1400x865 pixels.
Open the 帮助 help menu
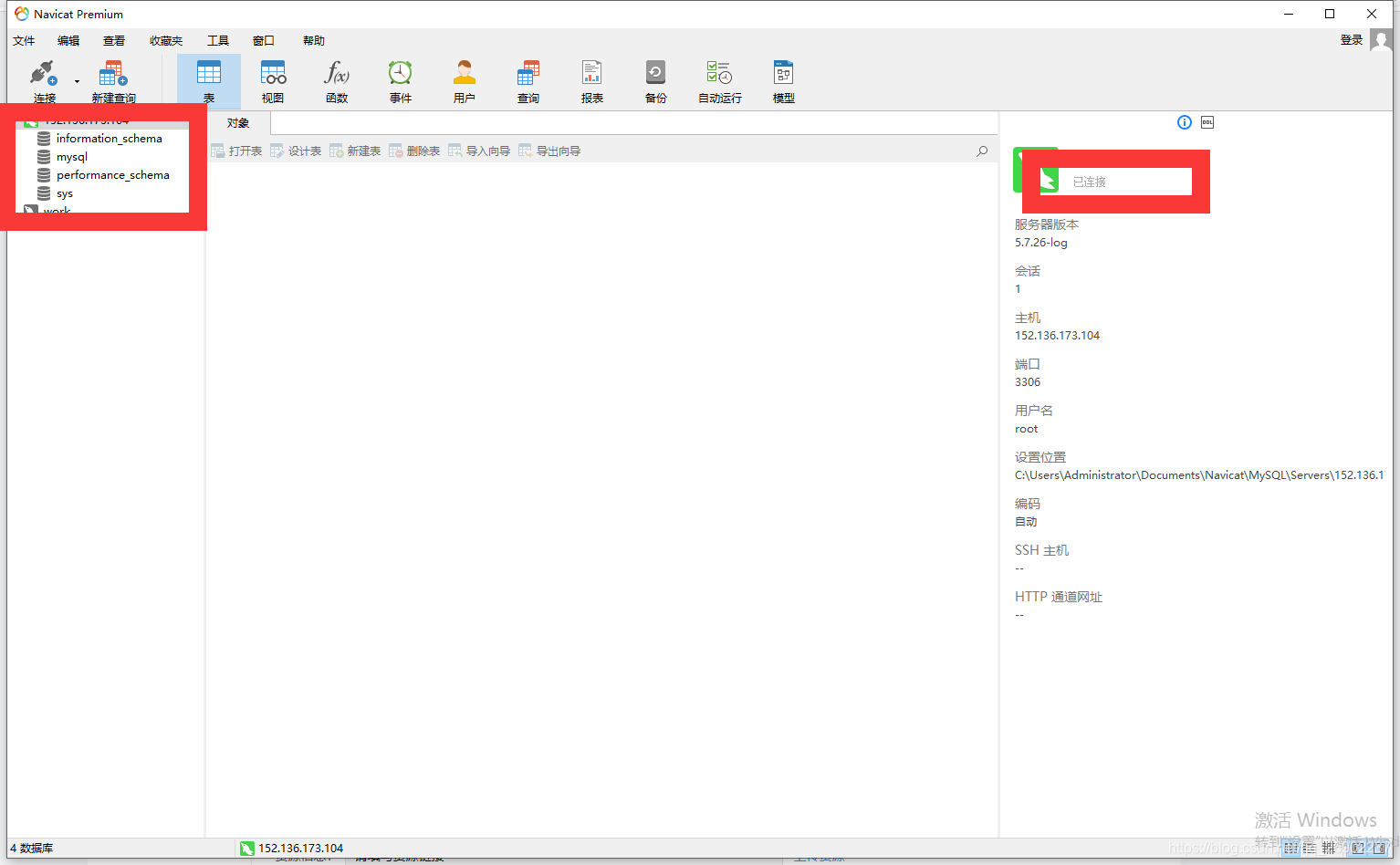(314, 40)
